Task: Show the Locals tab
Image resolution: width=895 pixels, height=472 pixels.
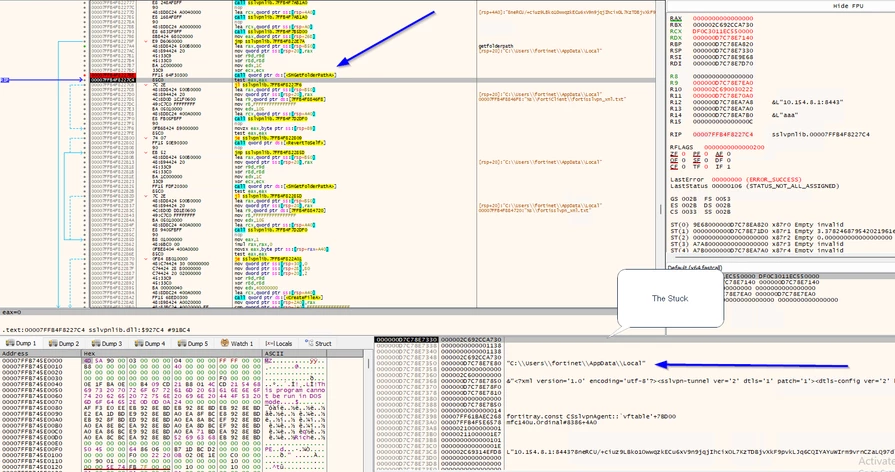Action: [x=279, y=343]
